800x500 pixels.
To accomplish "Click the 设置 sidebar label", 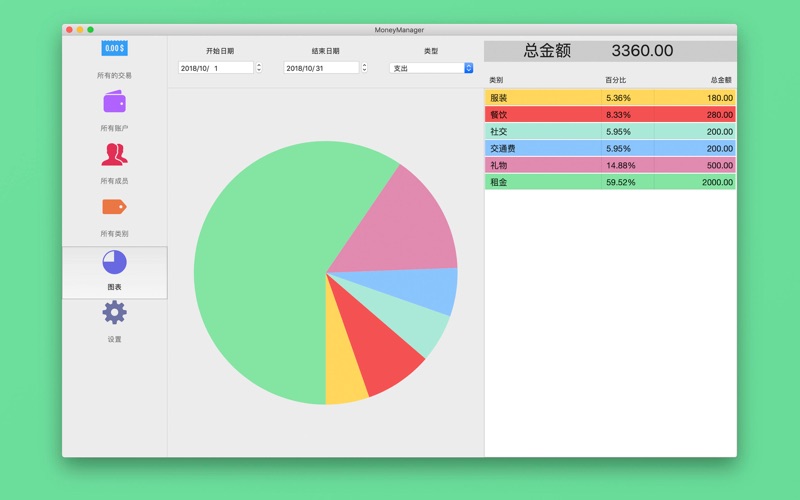I will [114, 339].
